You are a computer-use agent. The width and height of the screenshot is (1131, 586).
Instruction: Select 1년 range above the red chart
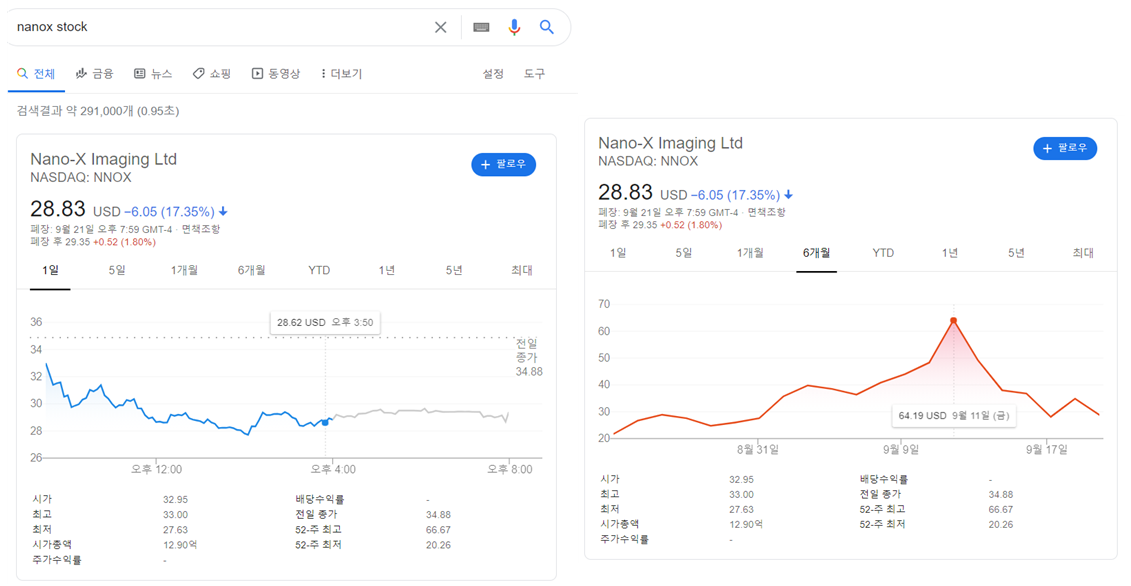(950, 253)
